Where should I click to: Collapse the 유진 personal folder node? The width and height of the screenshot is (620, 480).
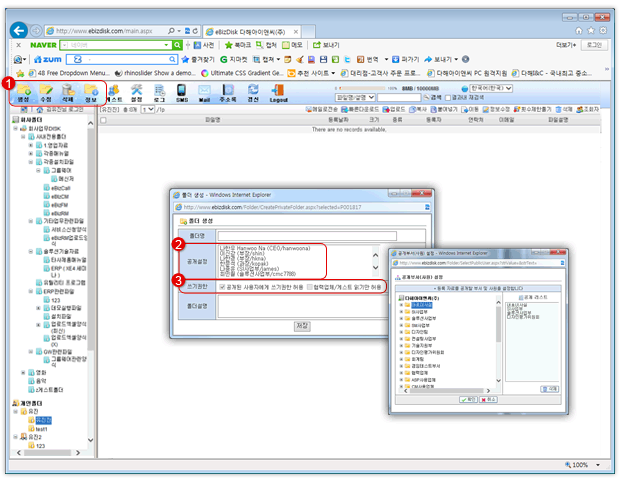click(15, 412)
